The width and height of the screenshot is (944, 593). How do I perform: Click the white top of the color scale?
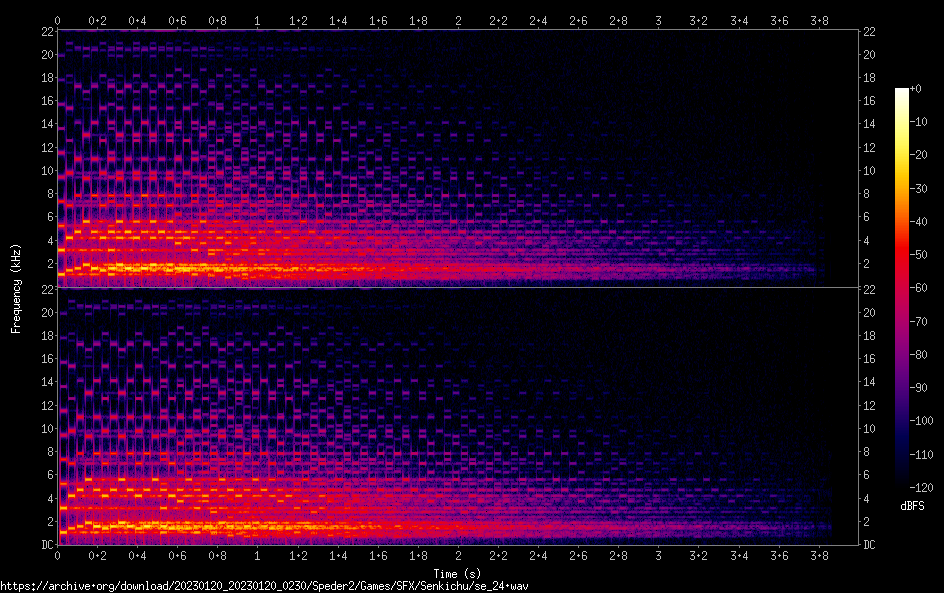tap(902, 92)
